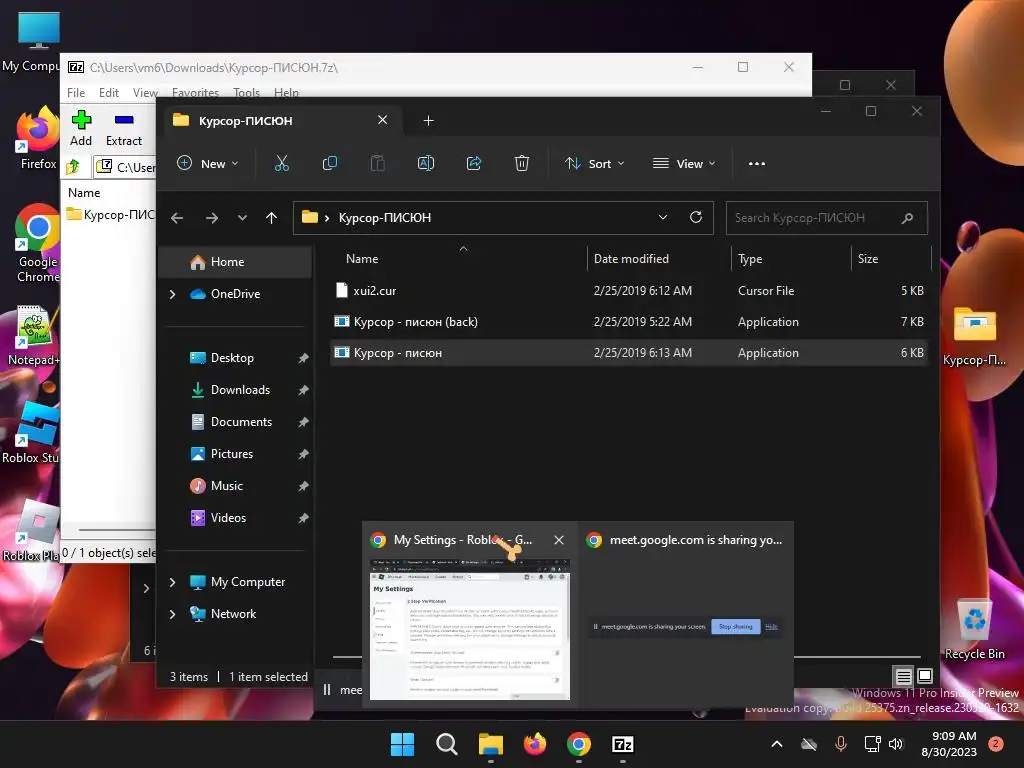Click Chrome icon on taskbar
Screen dimensions: 1024x768
tap(579, 744)
